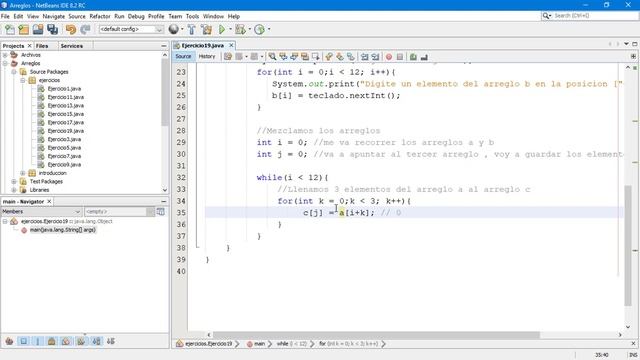This screenshot has width=640, height=360.
Task: Click the Toggle Rectangular Selection icon
Action: coord(316,57)
